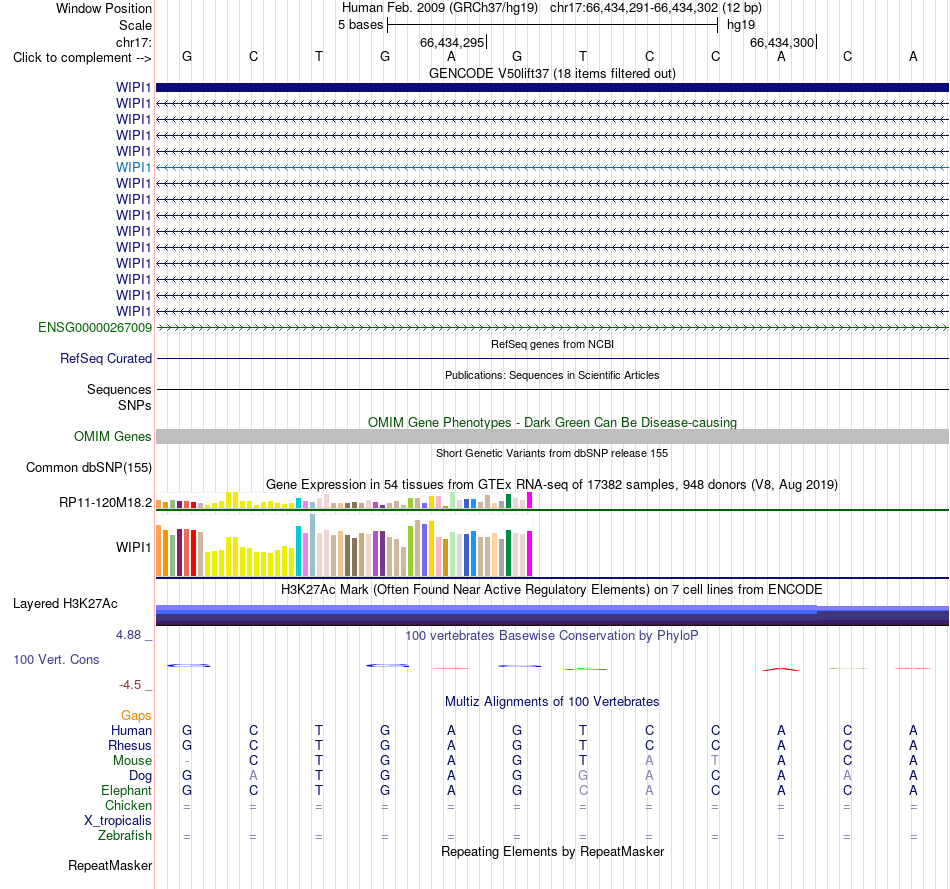Click the red raised PhyloP peak
The width and height of the screenshot is (950, 889).
(781, 669)
